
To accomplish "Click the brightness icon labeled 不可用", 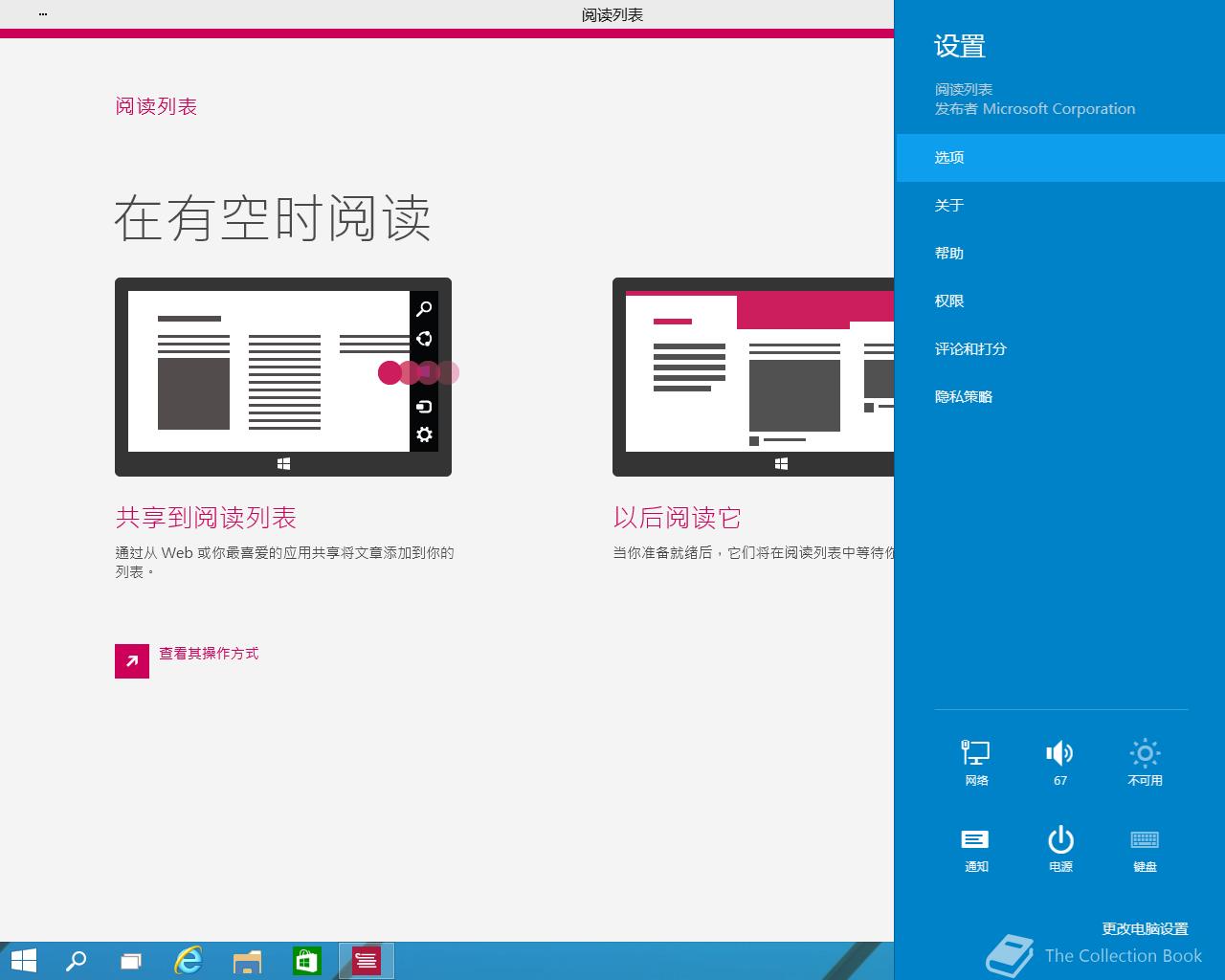I will [x=1145, y=762].
